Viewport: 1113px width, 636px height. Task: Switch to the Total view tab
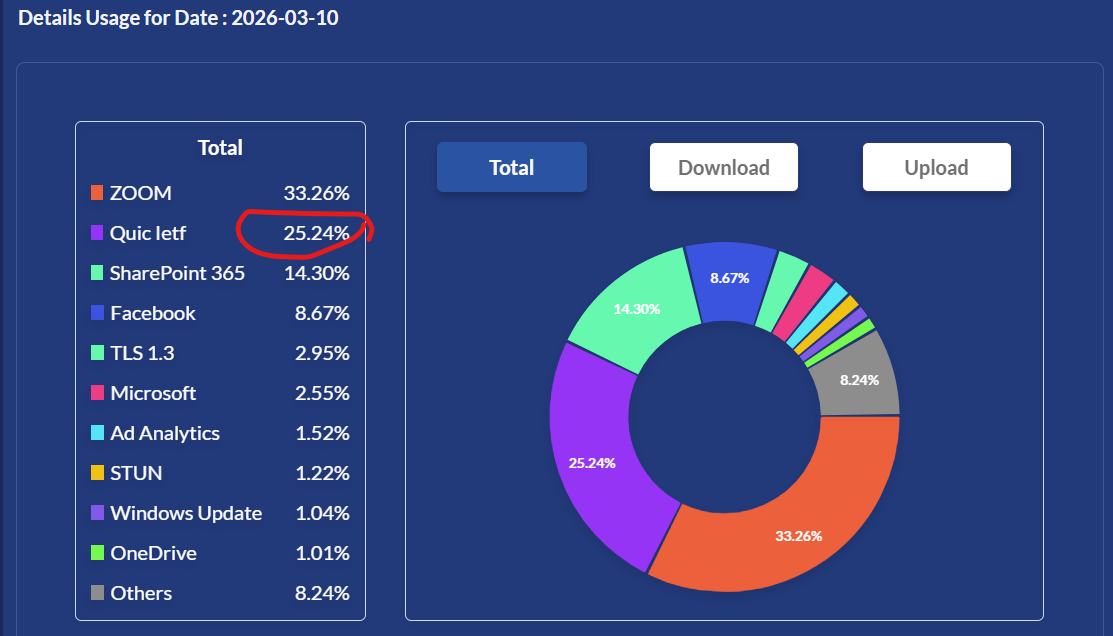(x=512, y=167)
